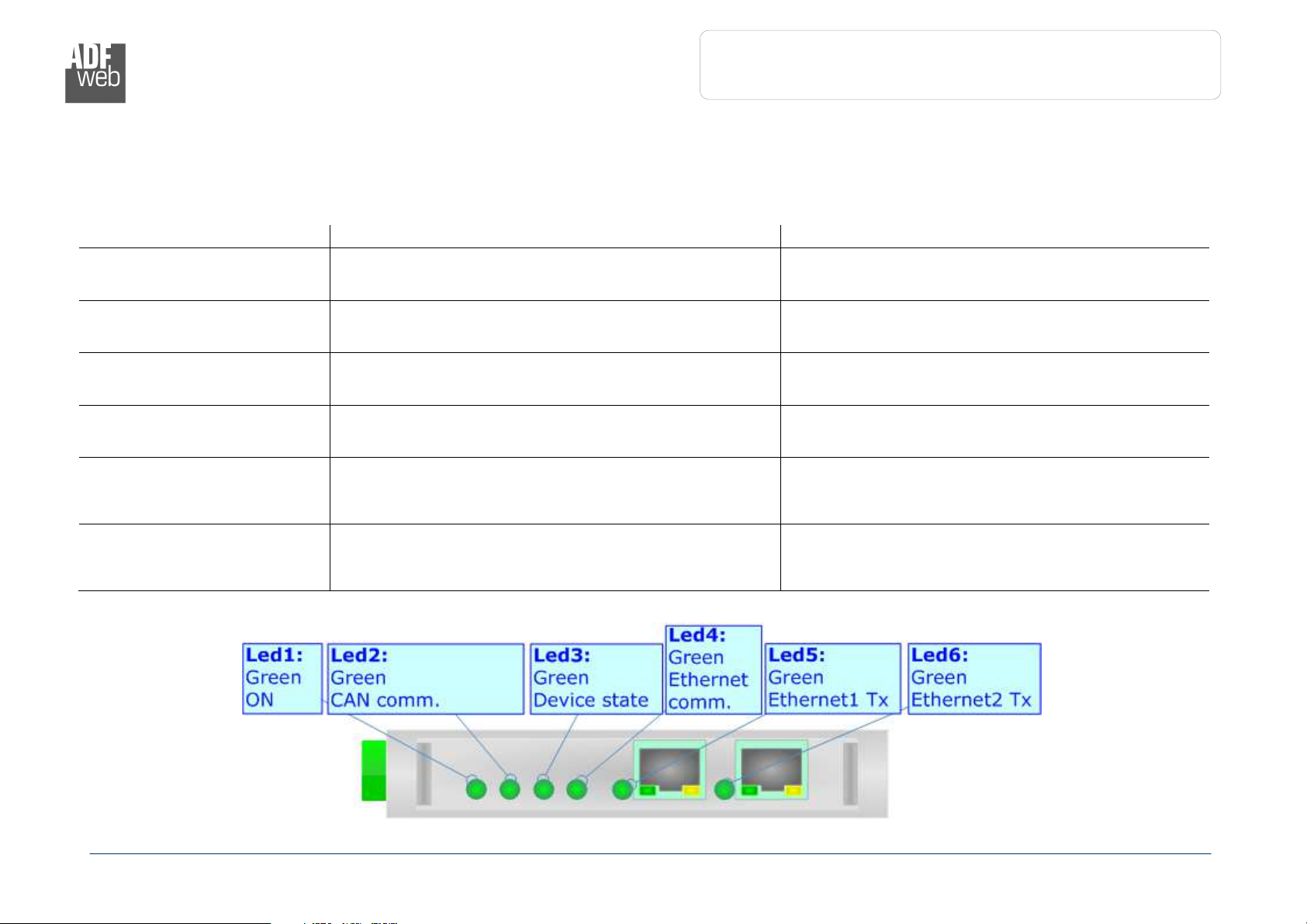Select the Led2 Green CAN comm. label
Screen dimensions: 1307x924
tap(426, 679)
